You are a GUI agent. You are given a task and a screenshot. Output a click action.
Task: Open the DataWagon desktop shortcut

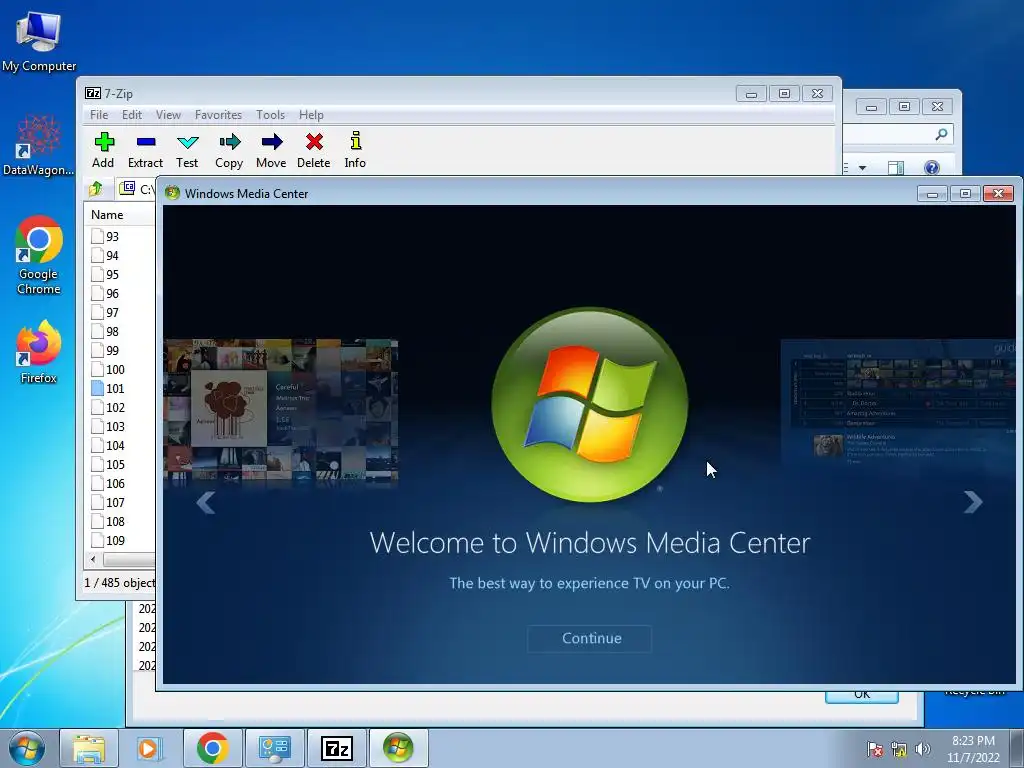click(38, 145)
